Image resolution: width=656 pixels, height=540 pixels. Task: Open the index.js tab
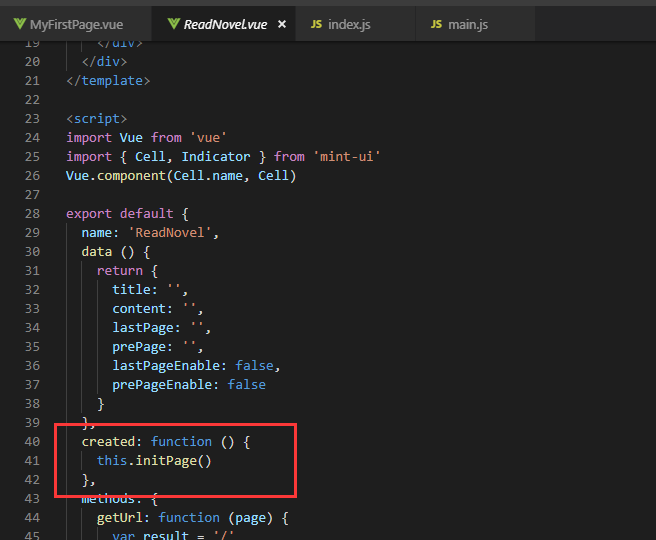pyautogui.click(x=355, y=24)
